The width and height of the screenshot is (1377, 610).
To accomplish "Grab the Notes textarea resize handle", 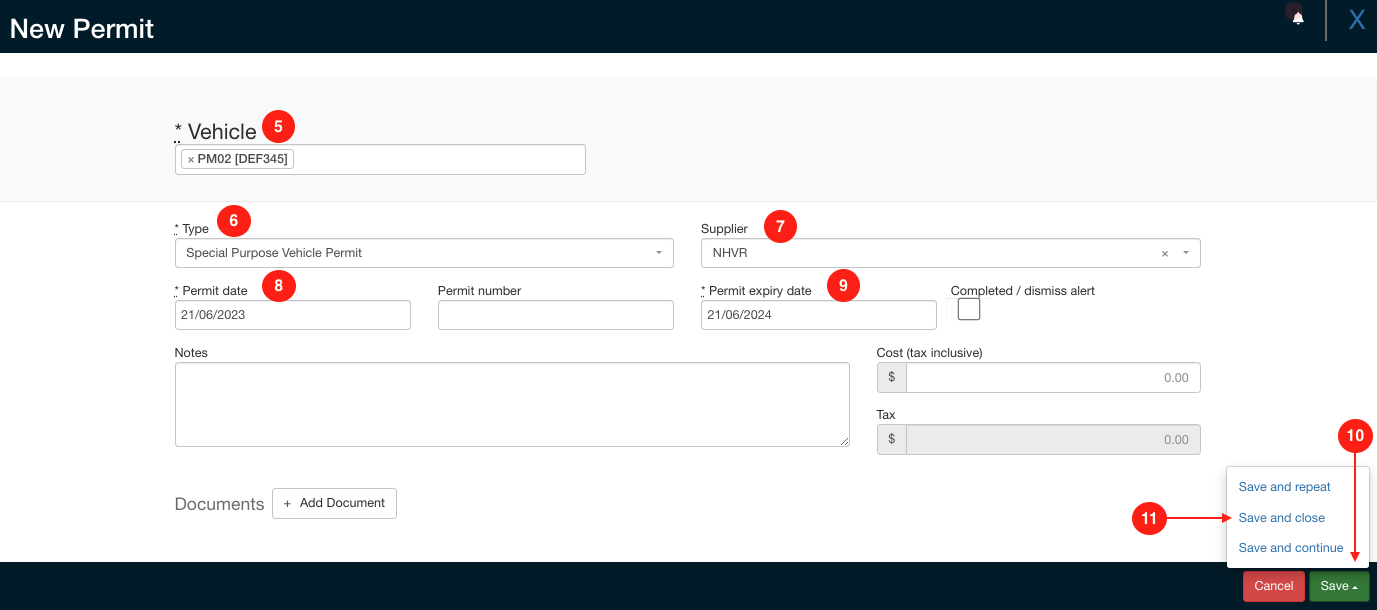I will tap(844, 441).
